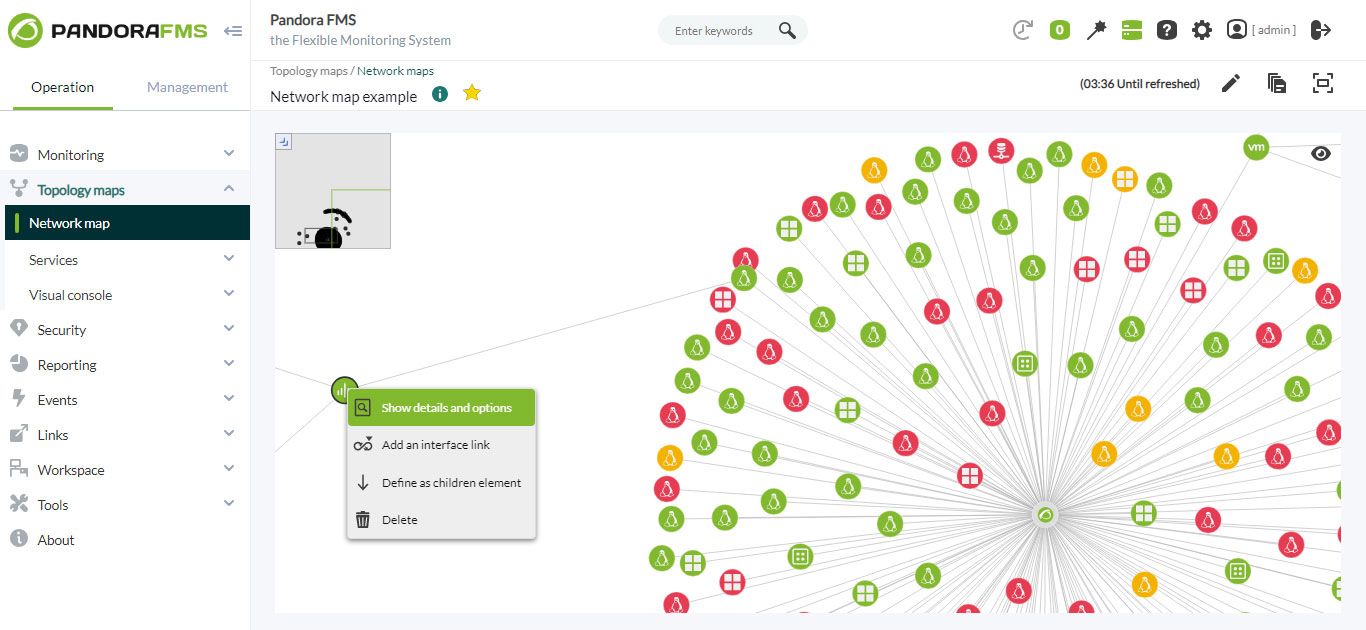Switch to the Management tab
1366x630 pixels.
point(187,87)
